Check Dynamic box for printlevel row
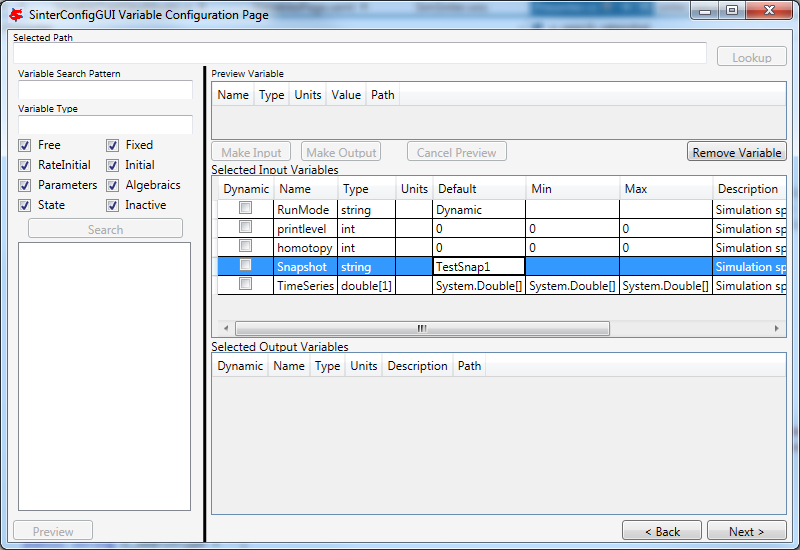 pyautogui.click(x=245, y=227)
